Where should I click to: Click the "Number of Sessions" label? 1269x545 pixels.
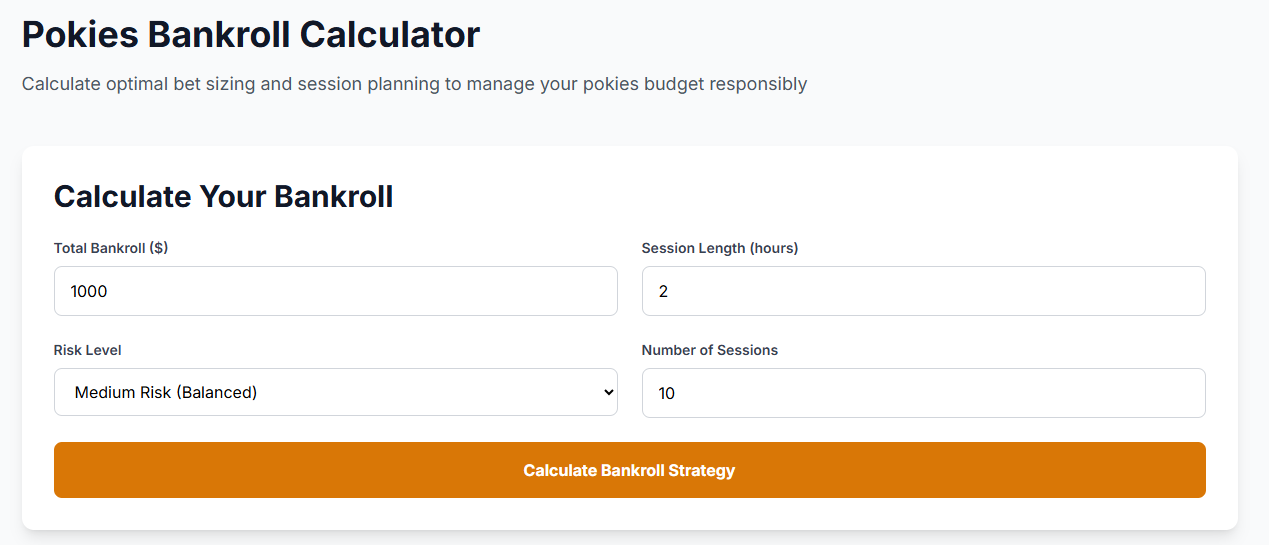coord(710,350)
